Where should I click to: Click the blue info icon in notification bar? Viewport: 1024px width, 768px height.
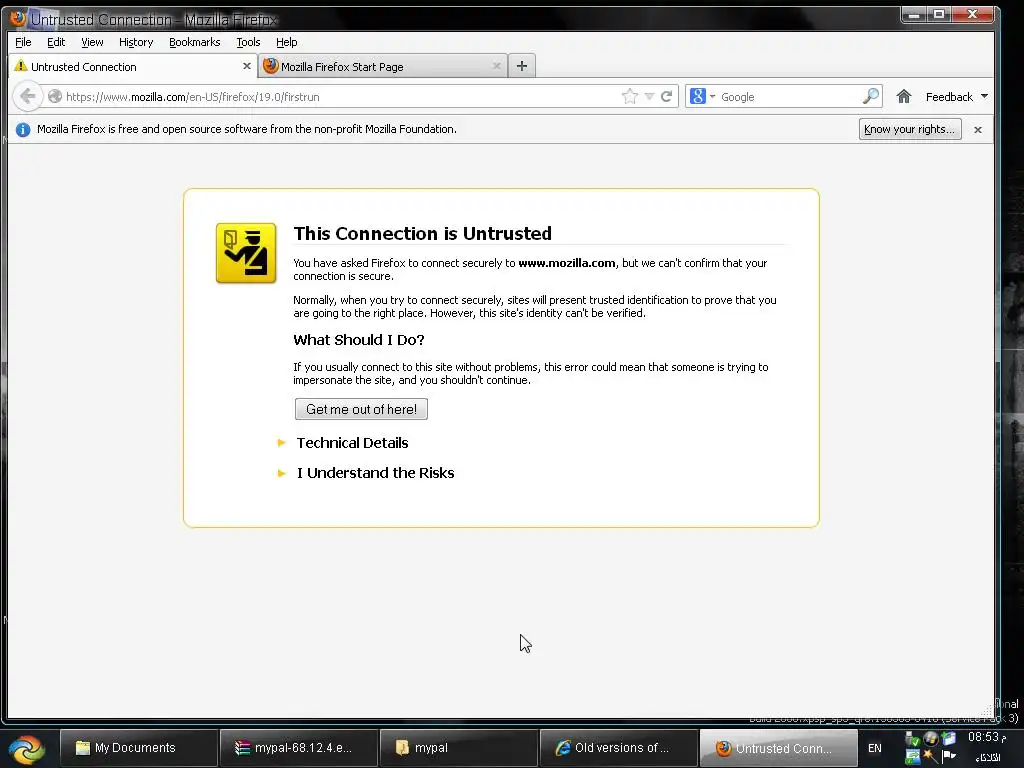[23, 130]
